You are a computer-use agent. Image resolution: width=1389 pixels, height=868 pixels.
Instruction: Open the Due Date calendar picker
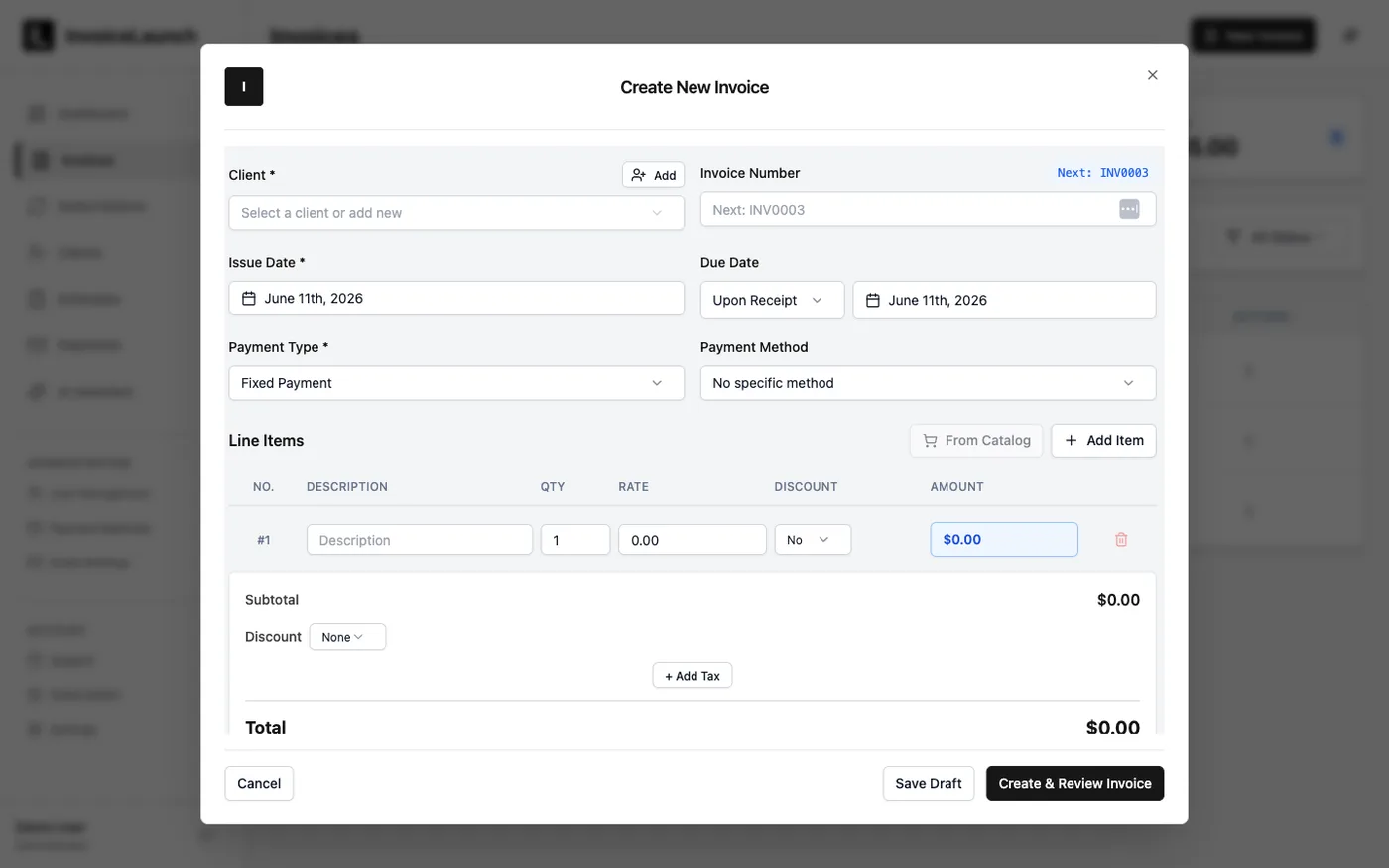pyautogui.click(x=1004, y=300)
